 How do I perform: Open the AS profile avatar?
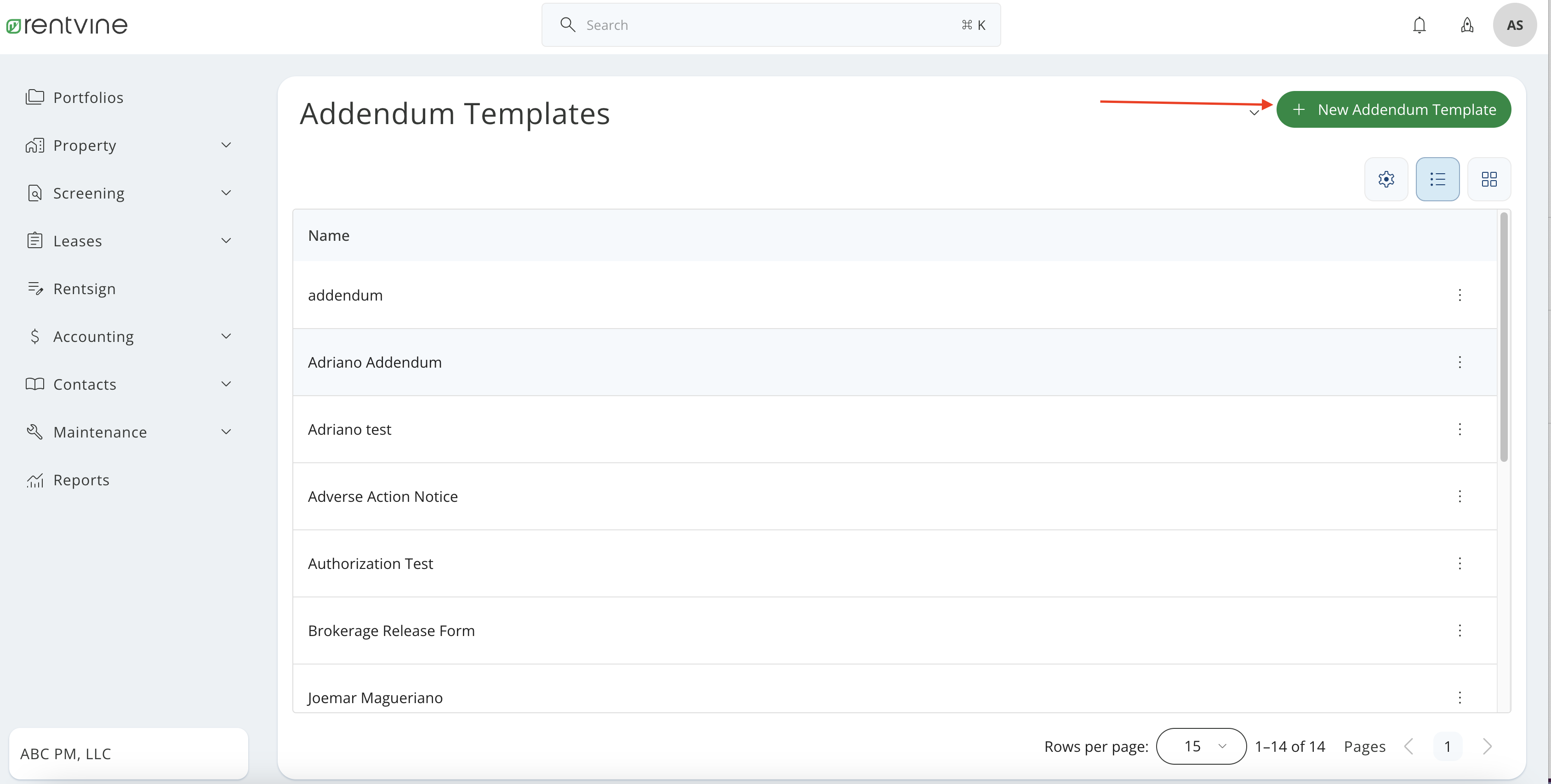(1515, 25)
